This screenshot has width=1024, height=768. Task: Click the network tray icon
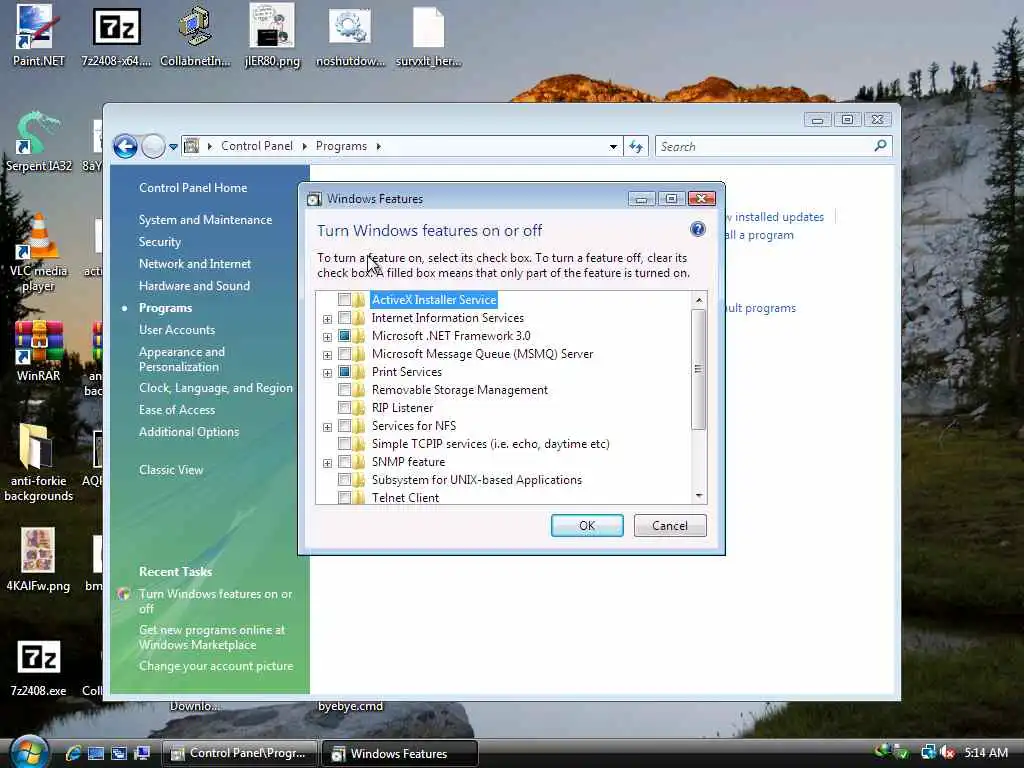(x=927, y=752)
